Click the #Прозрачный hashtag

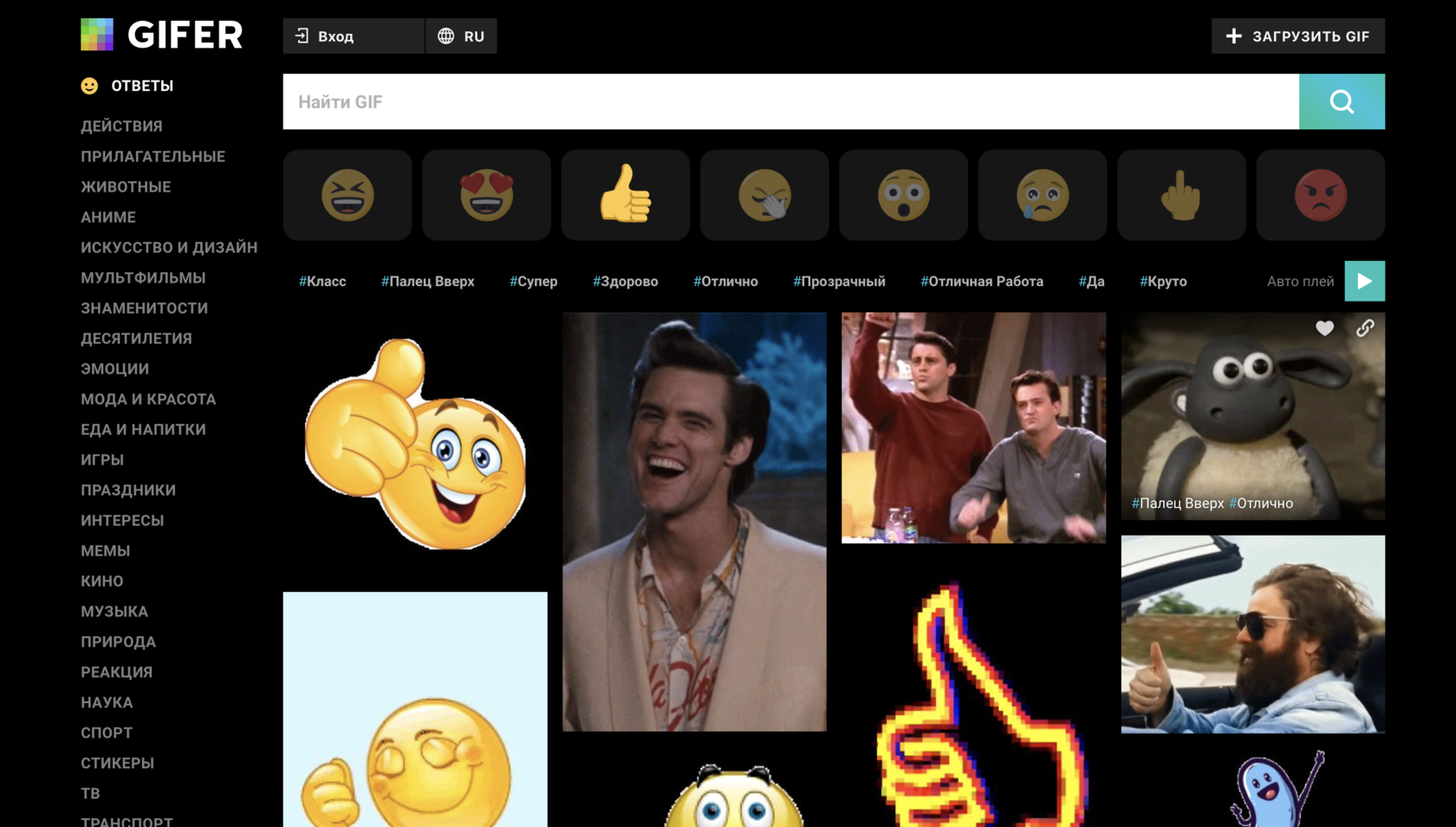[839, 281]
